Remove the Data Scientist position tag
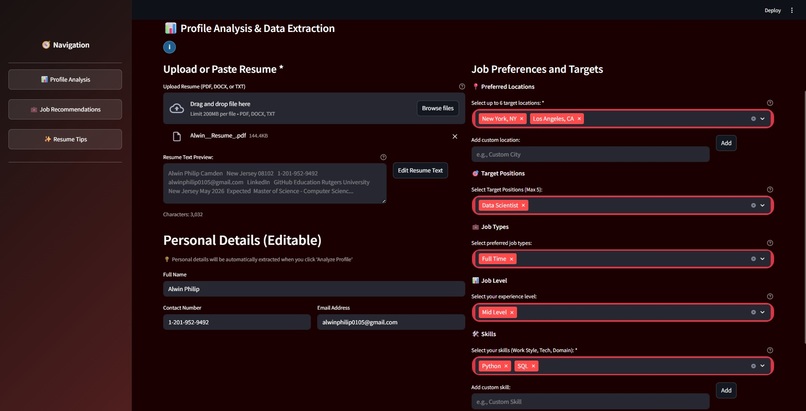This screenshot has height=411, width=806. point(523,205)
